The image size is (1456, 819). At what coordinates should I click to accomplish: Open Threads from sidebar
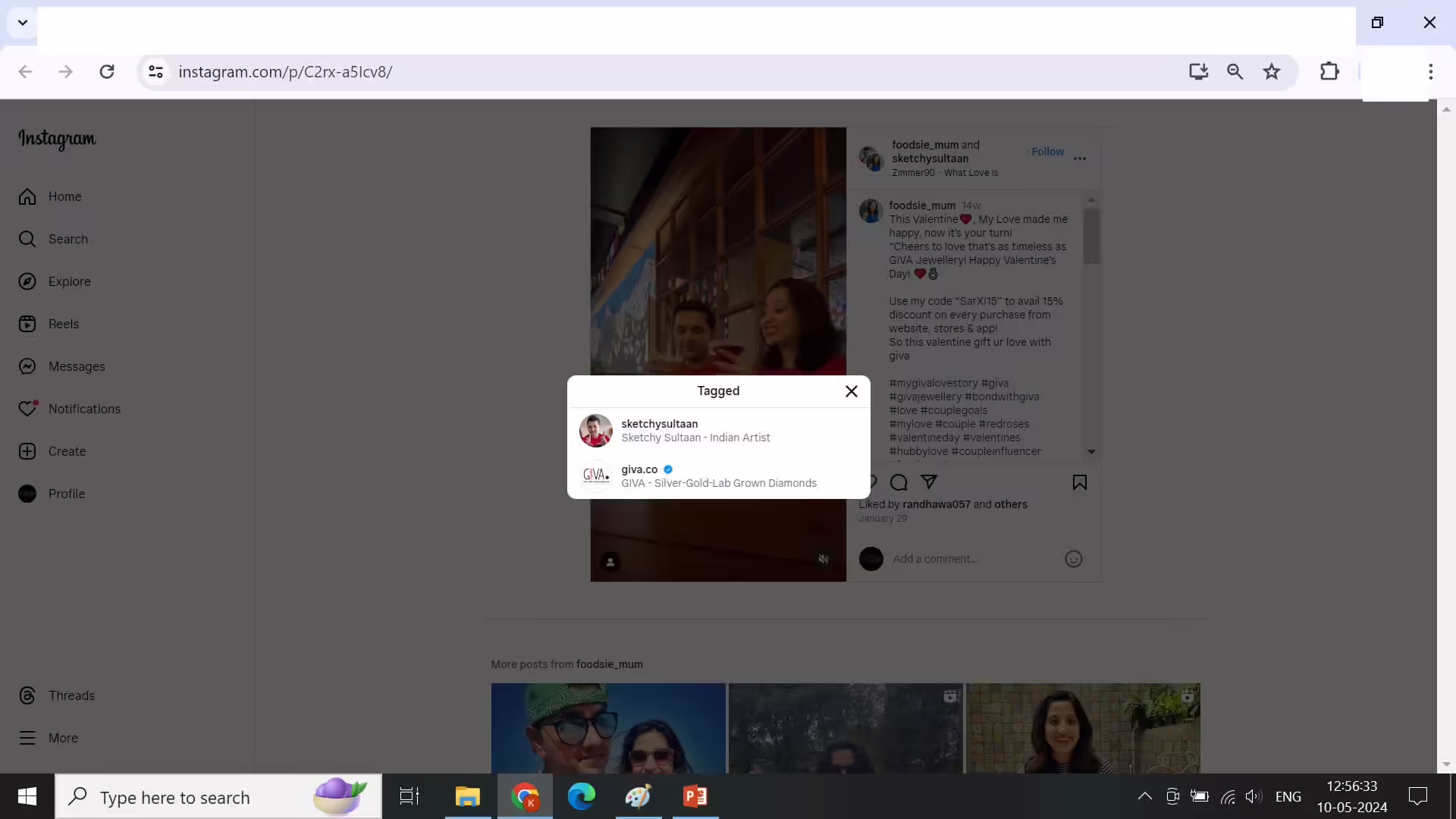point(57,695)
